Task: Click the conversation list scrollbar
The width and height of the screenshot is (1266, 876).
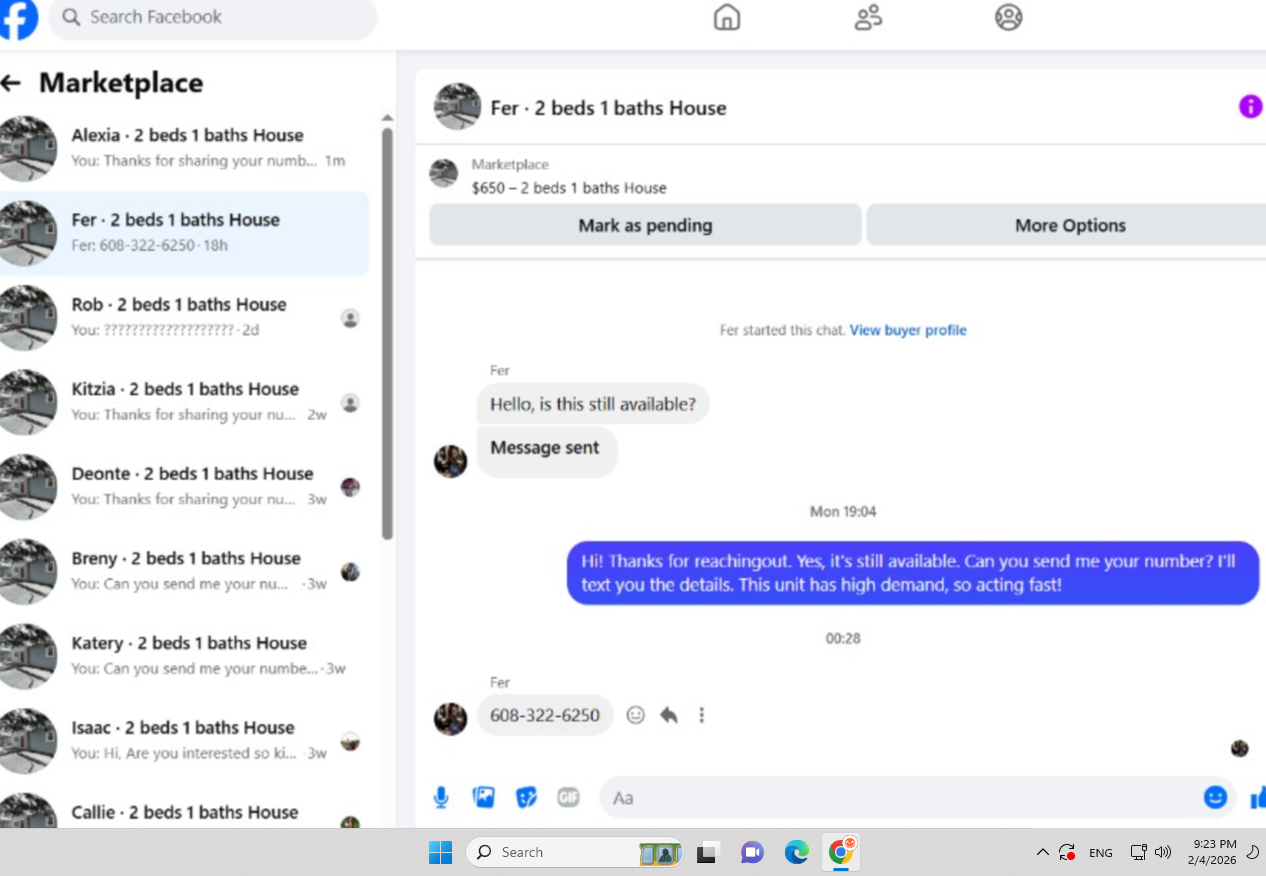Action: (x=388, y=335)
